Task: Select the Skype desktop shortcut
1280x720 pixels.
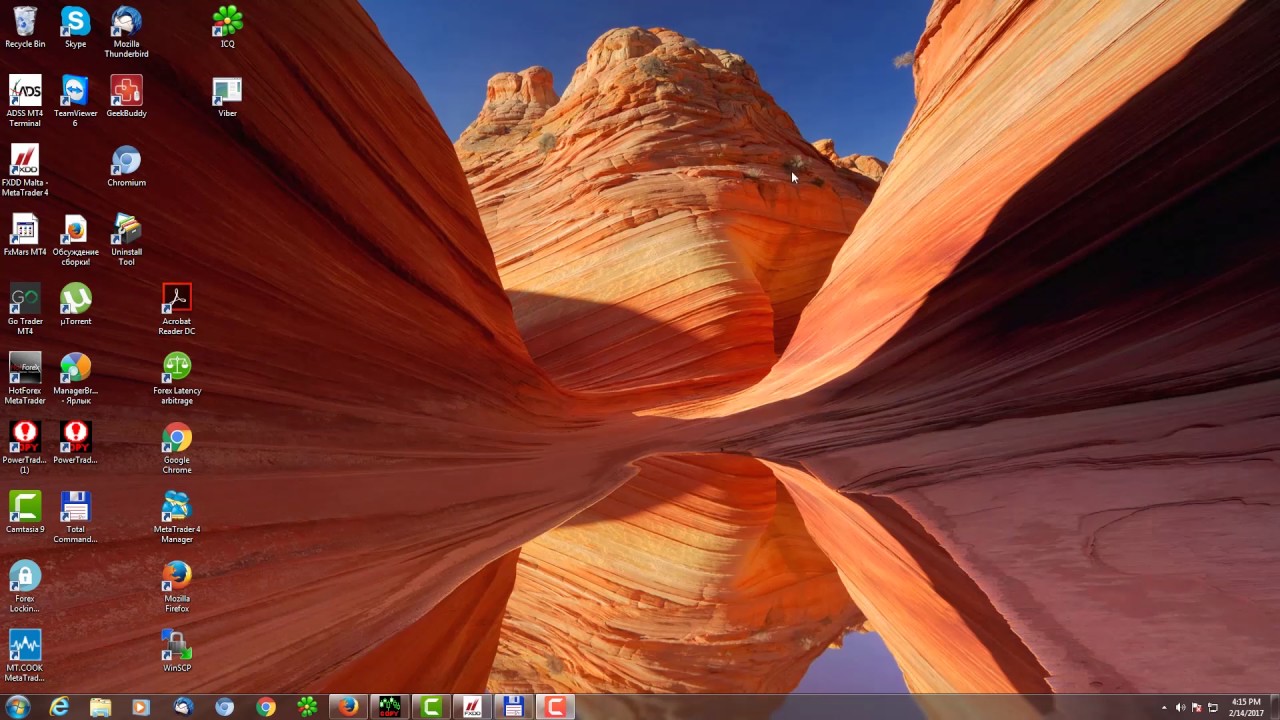Action: (75, 27)
